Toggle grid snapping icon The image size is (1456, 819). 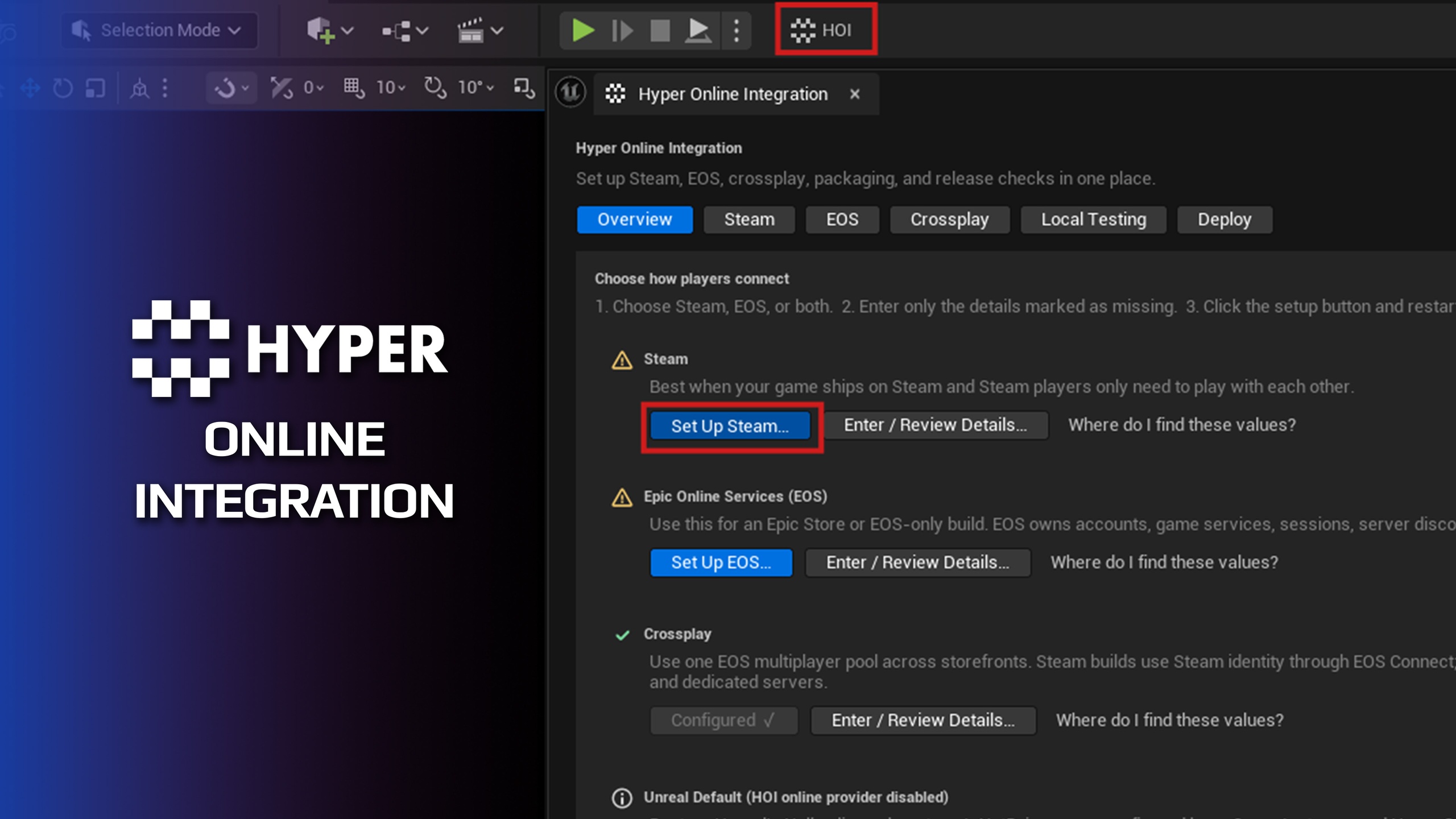(354, 88)
